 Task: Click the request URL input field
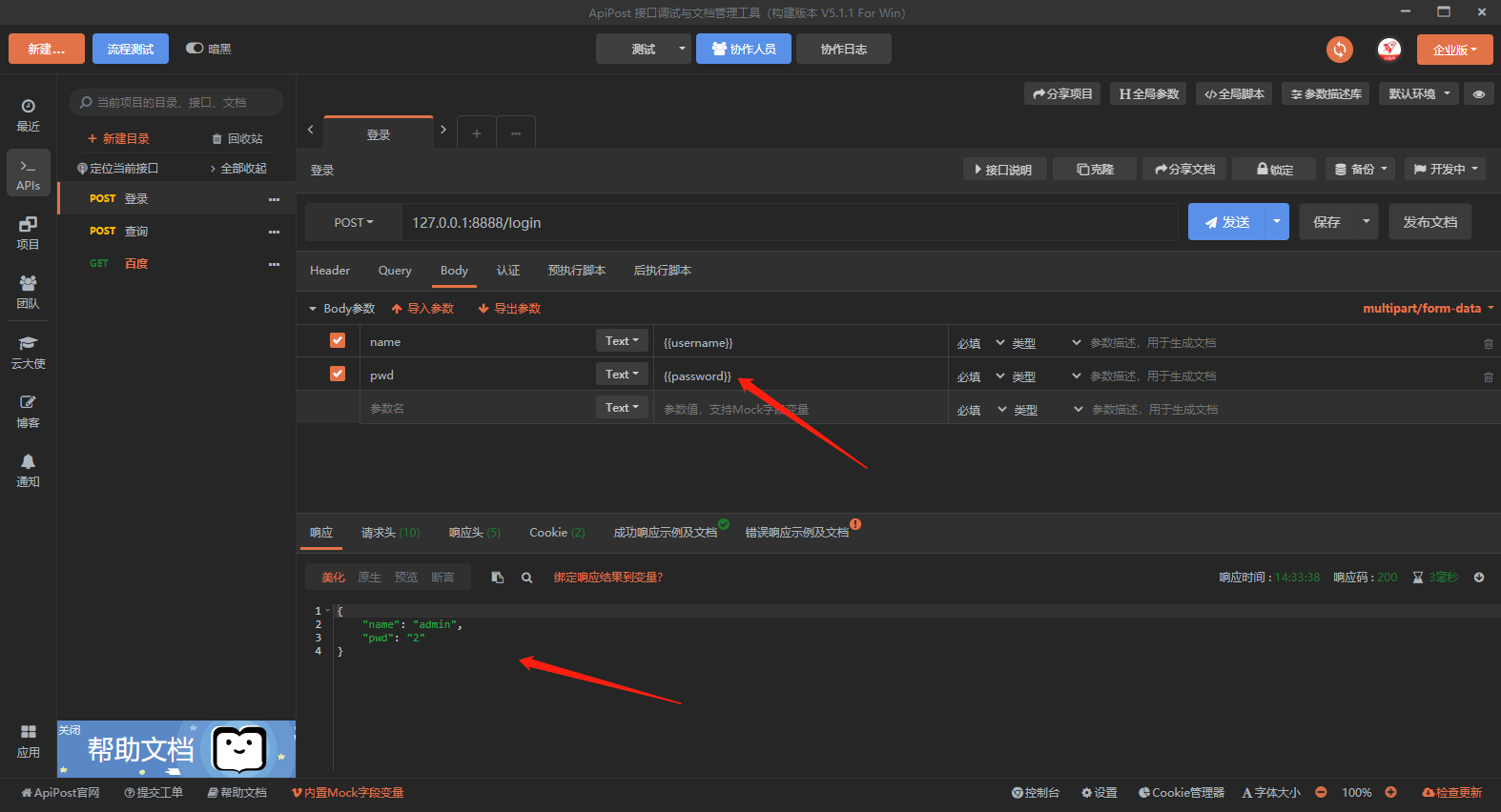(x=790, y=222)
